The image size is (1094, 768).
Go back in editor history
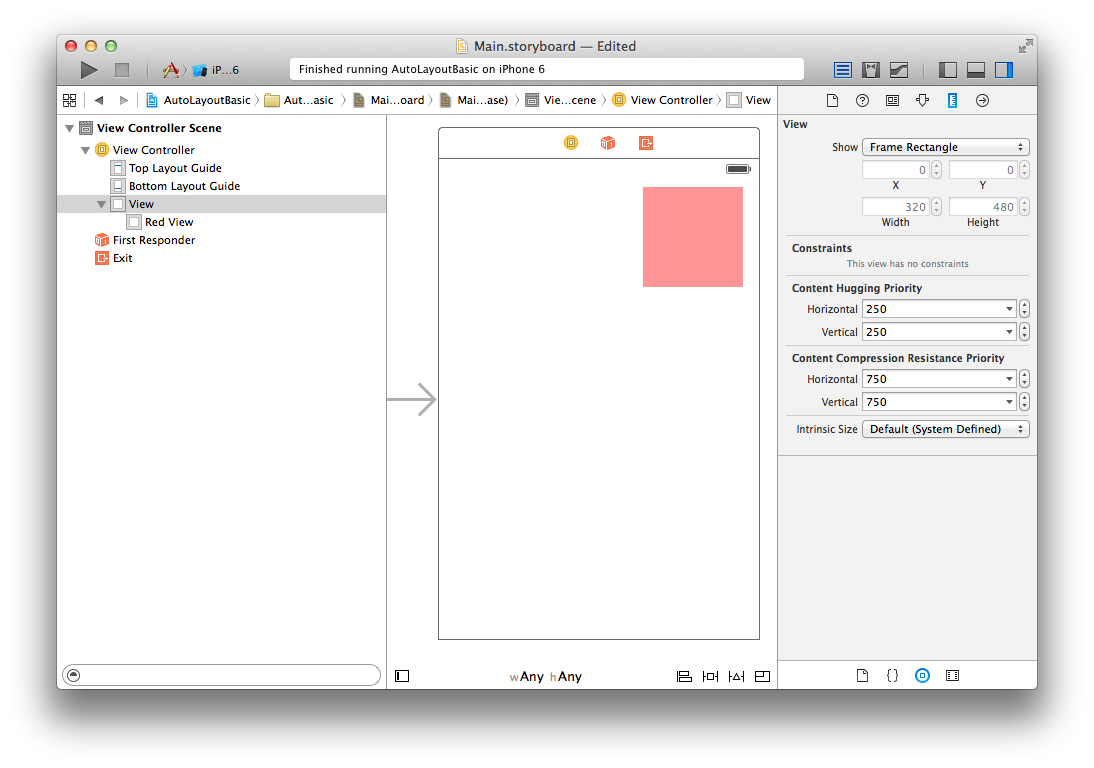pos(99,100)
